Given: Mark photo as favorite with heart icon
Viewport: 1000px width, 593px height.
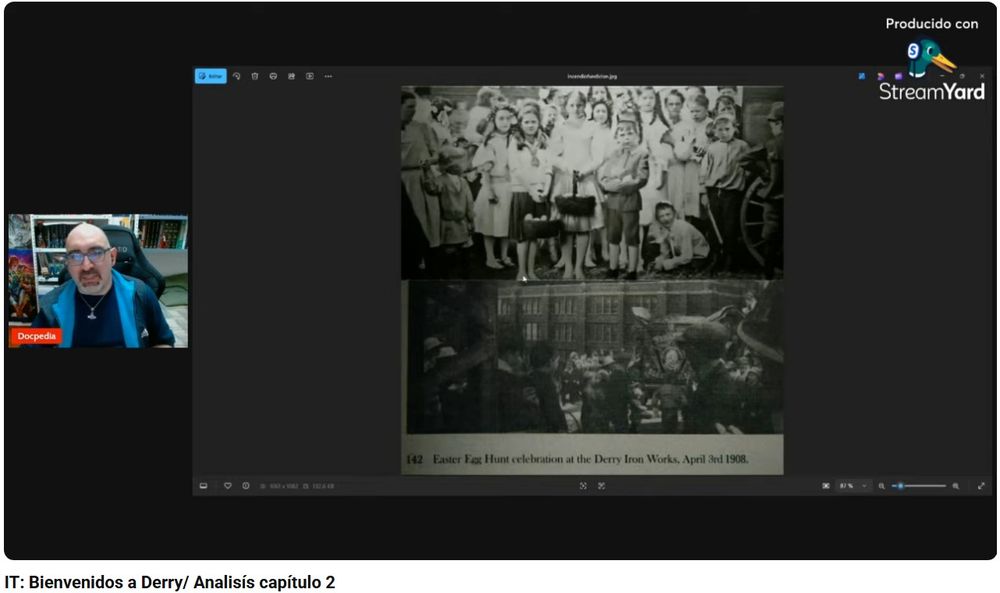Looking at the screenshot, I should click(x=228, y=486).
